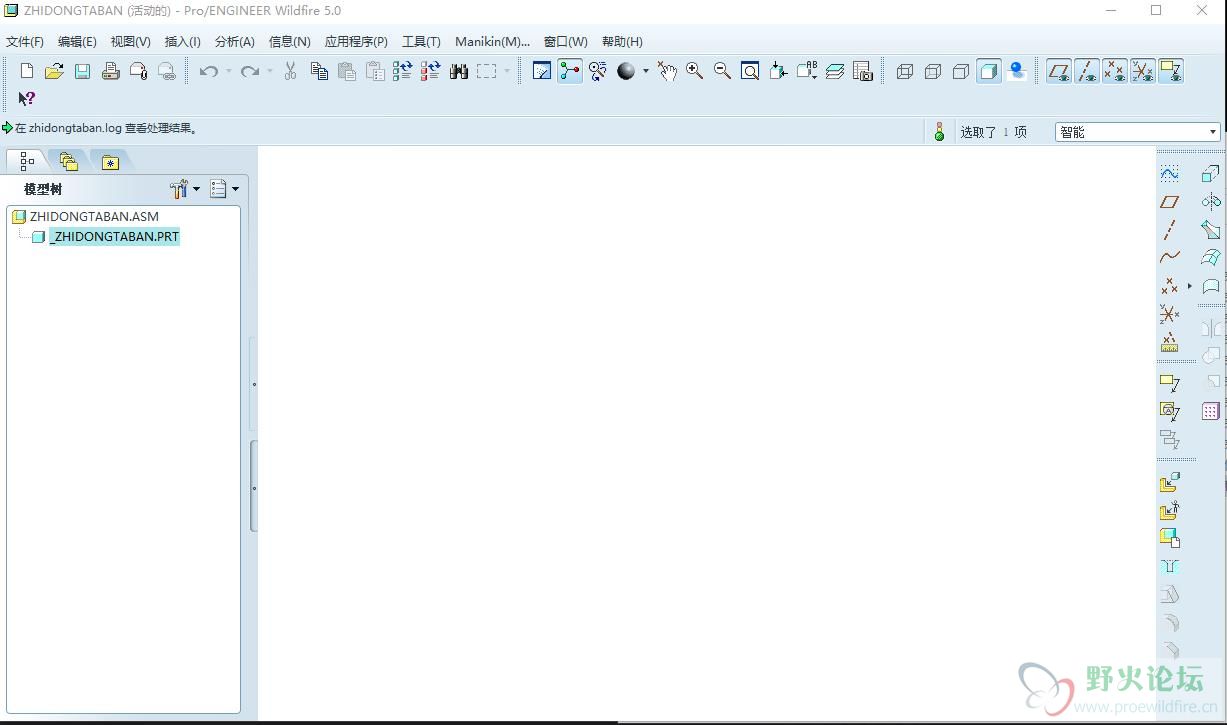Image resolution: width=1227 pixels, height=725 pixels.
Task: Click the green selection status indicator
Action: tap(939, 132)
